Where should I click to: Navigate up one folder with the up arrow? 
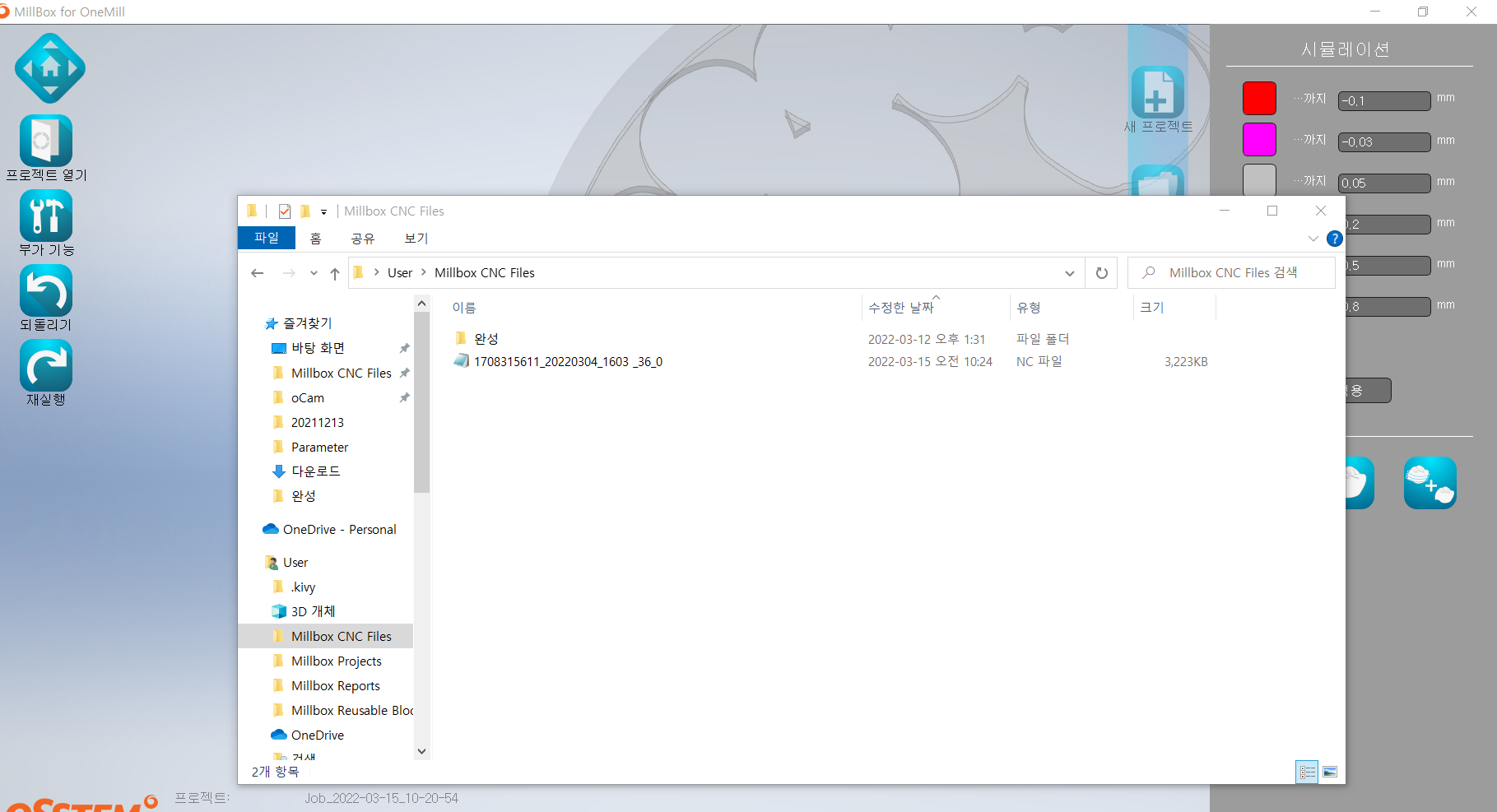point(334,272)
